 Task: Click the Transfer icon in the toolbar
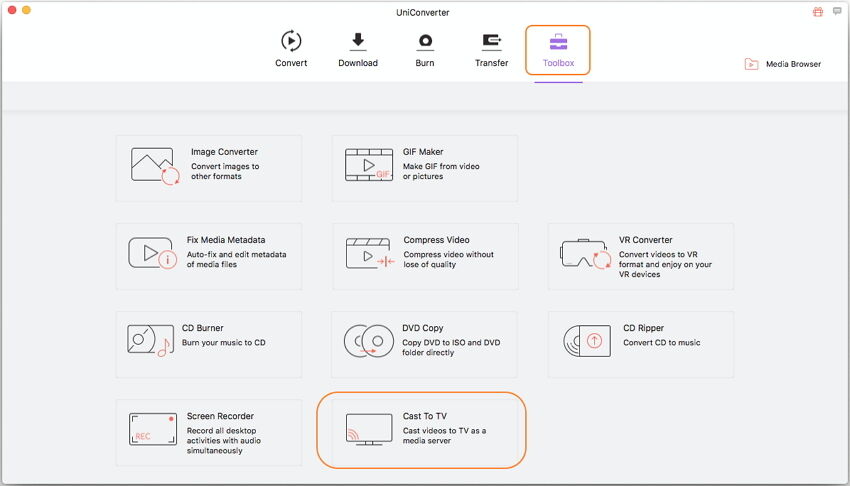(492, 41)
